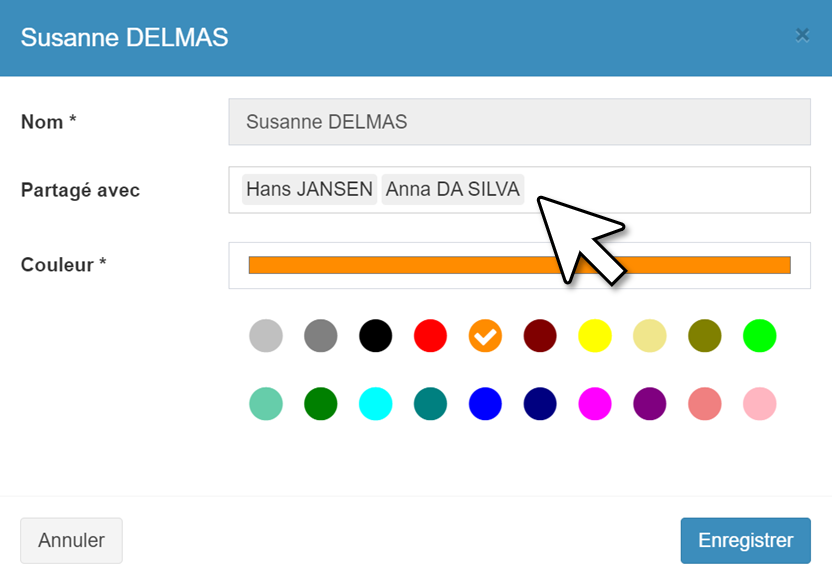
Task: Choose the bright yellow color swatch
Action: coord(595,336)
